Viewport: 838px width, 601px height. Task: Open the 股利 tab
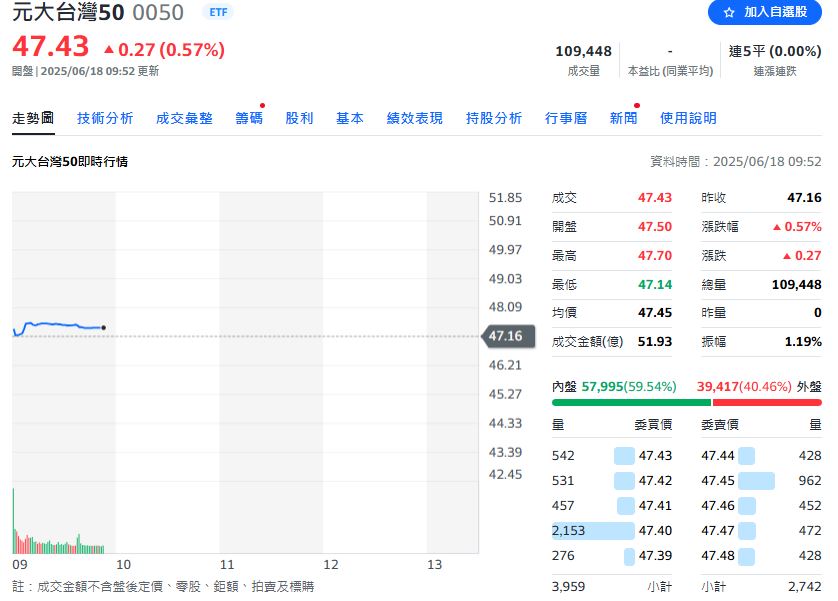[x=299, y=118]
